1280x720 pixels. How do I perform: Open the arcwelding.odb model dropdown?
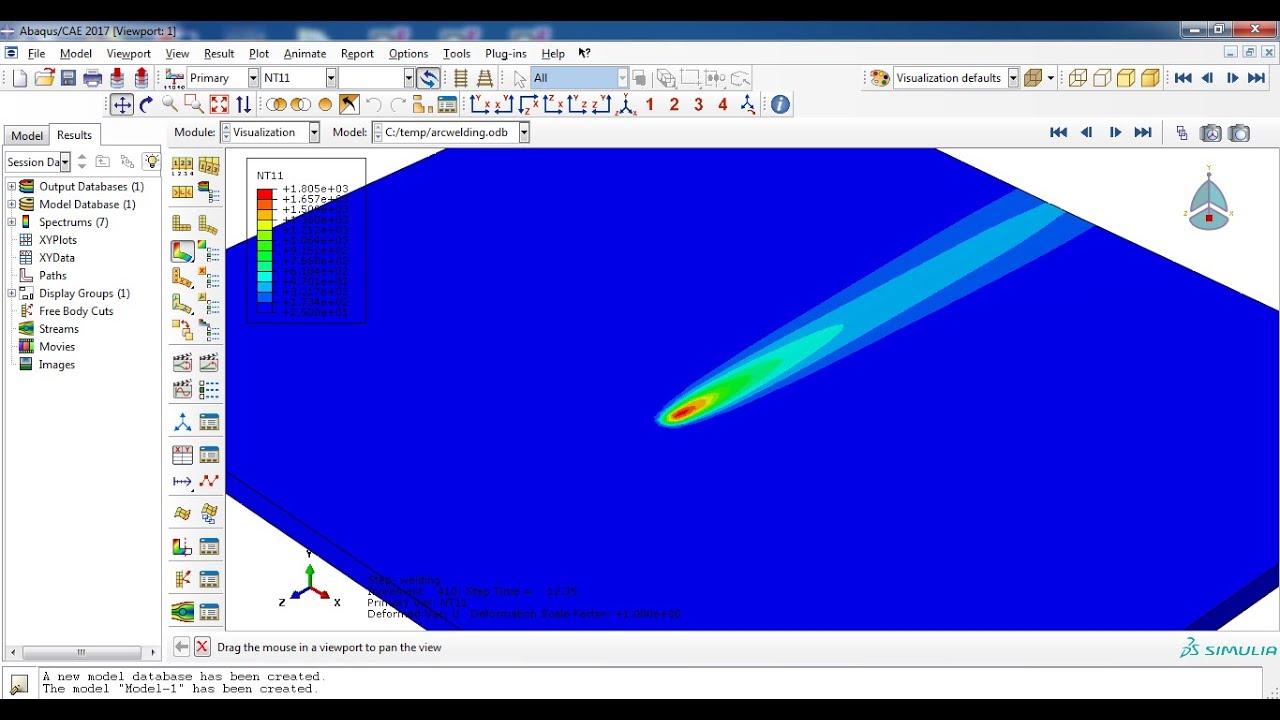[523, 132]
